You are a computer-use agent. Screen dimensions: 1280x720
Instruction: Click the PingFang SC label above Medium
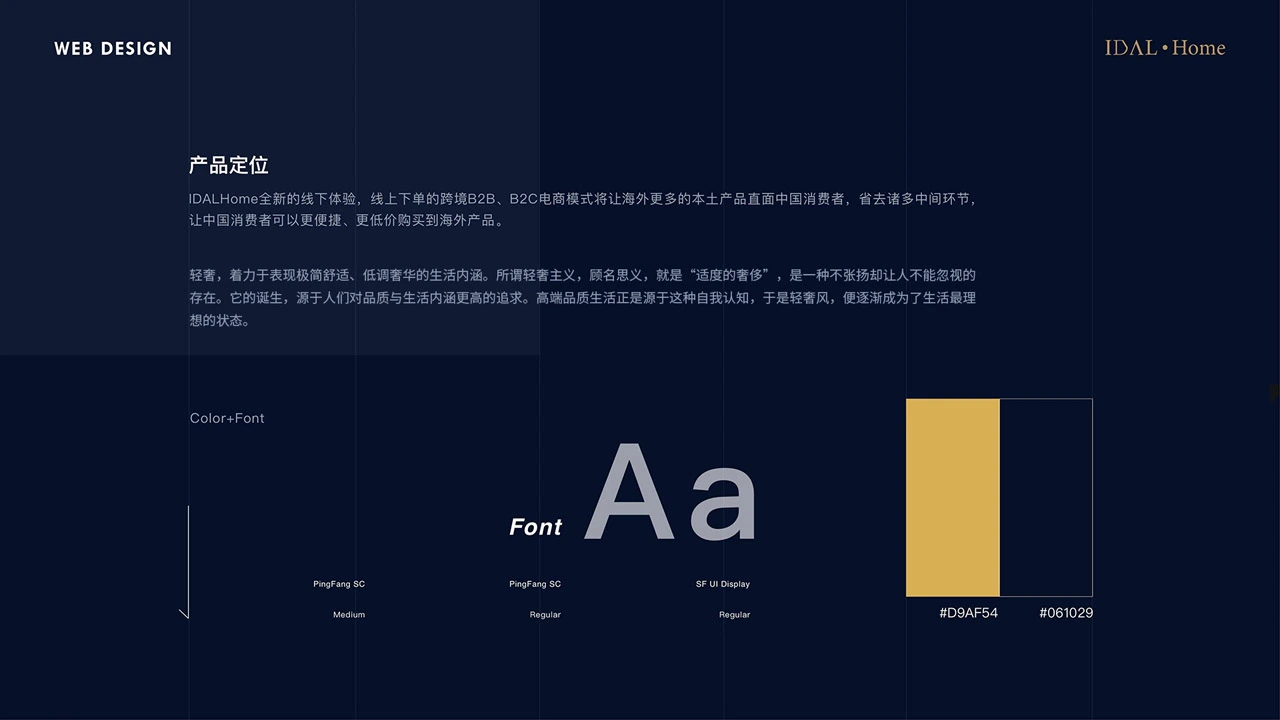(339, 584)
